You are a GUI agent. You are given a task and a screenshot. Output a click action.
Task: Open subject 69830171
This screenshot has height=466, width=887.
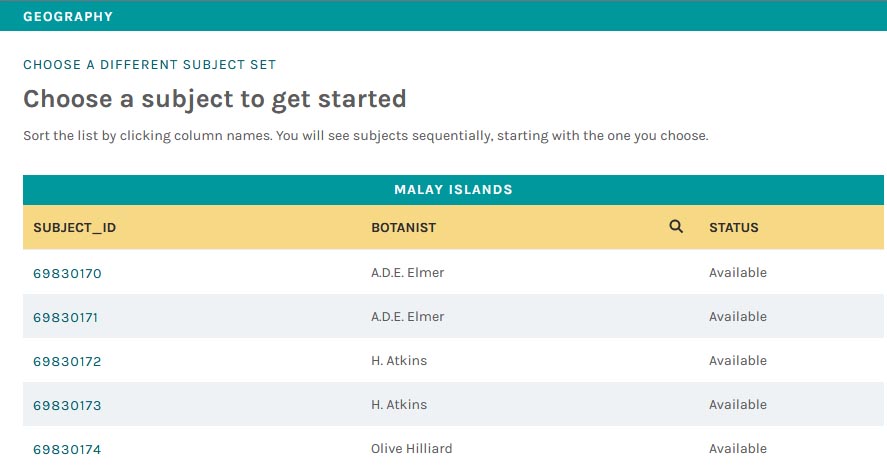66,317
